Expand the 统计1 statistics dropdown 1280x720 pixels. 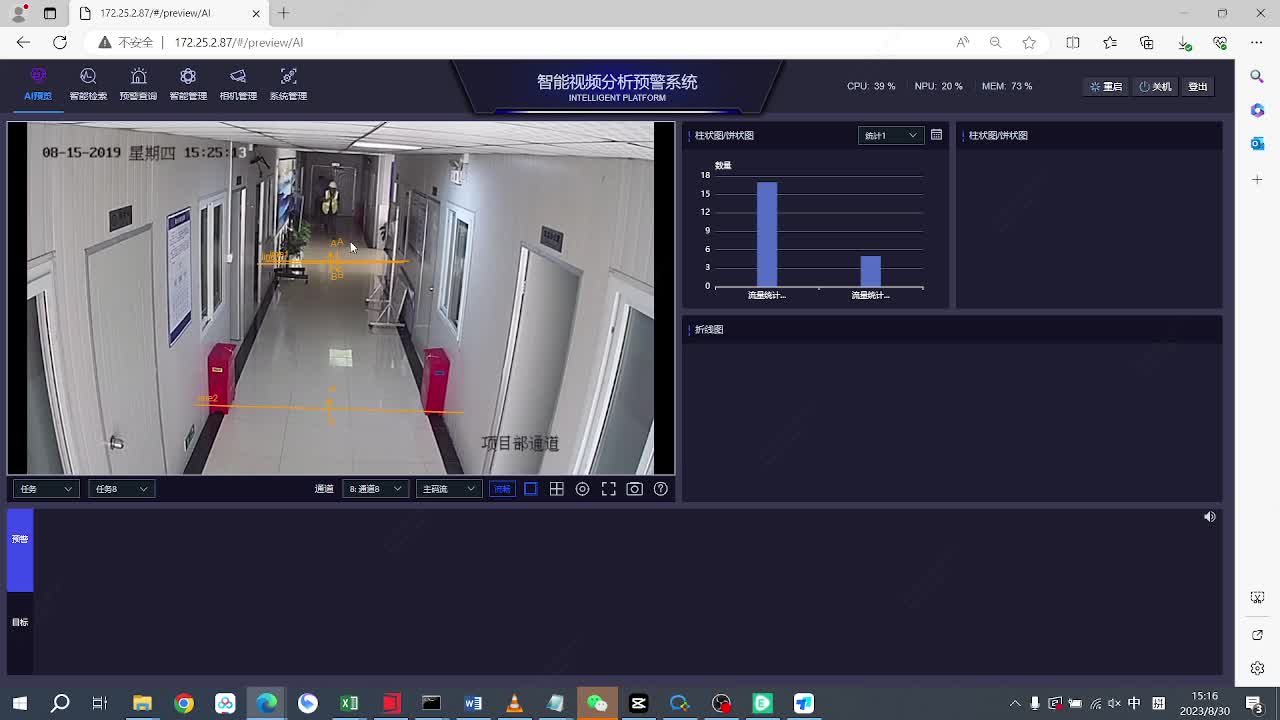coord(890,135)
